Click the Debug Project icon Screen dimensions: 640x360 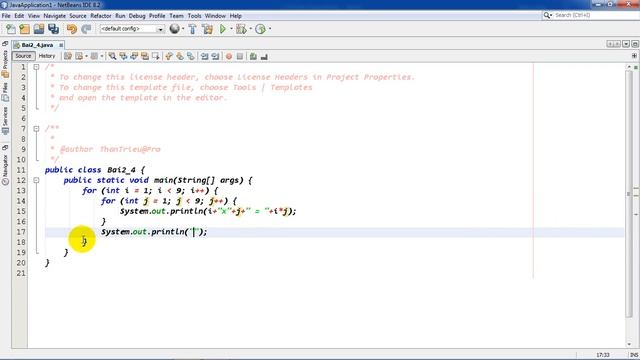click(x=240, y=29)
